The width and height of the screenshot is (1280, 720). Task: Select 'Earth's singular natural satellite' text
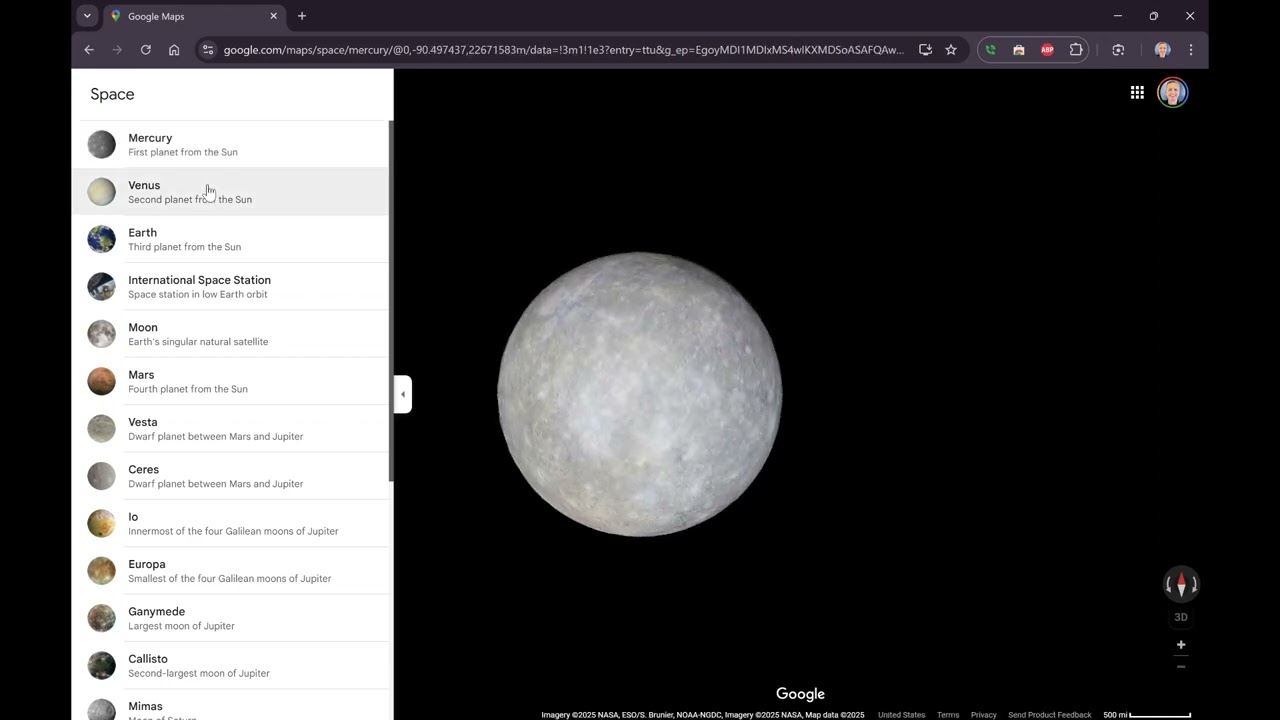click(x=198, y=342)
